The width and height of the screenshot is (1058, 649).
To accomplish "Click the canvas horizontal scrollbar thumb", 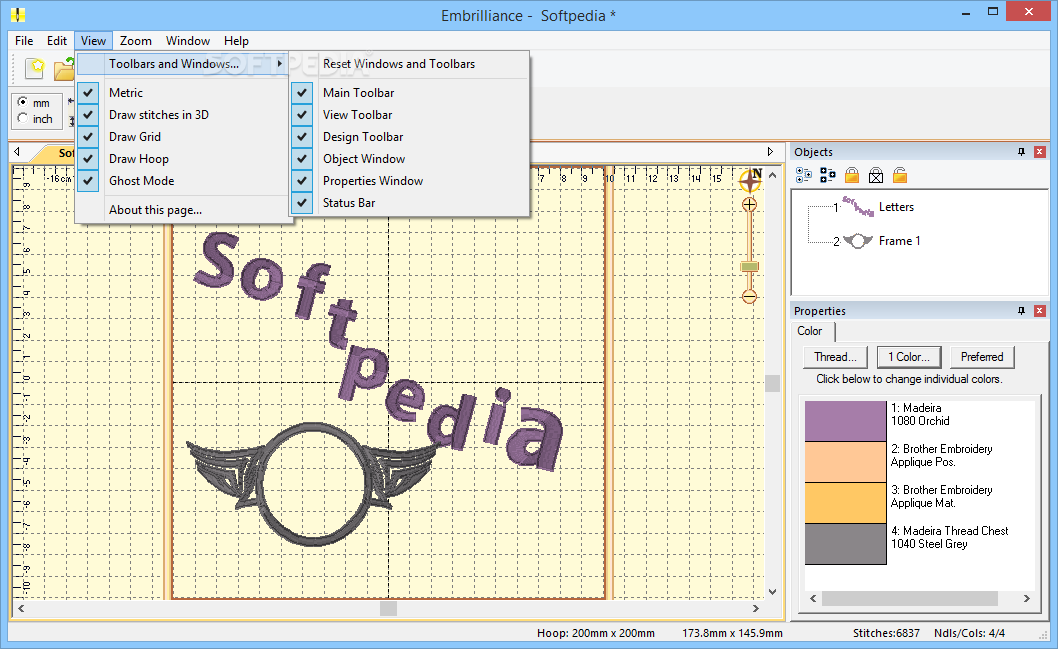I will [x=388, y=609].
